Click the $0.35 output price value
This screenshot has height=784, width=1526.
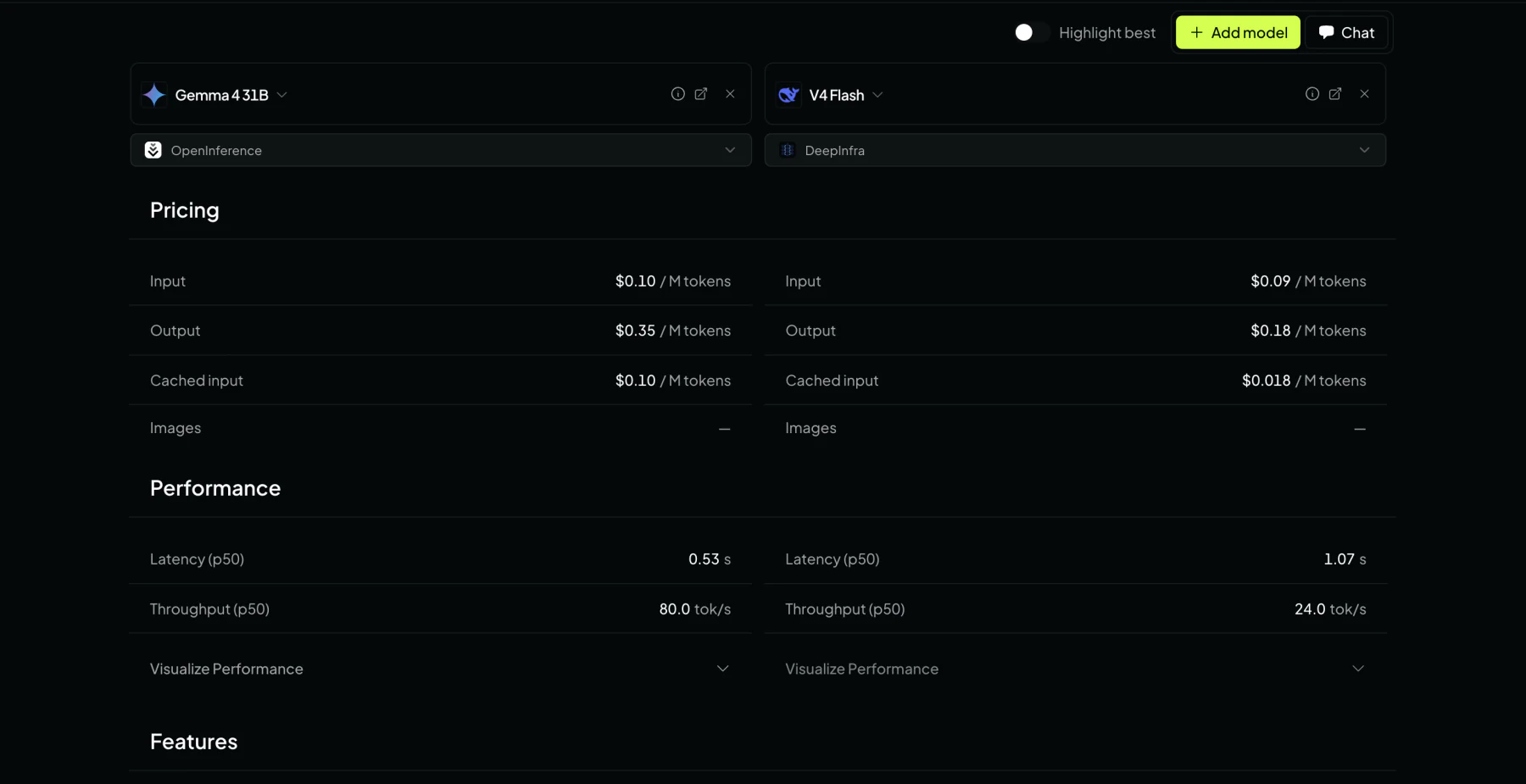coord(635,331)
